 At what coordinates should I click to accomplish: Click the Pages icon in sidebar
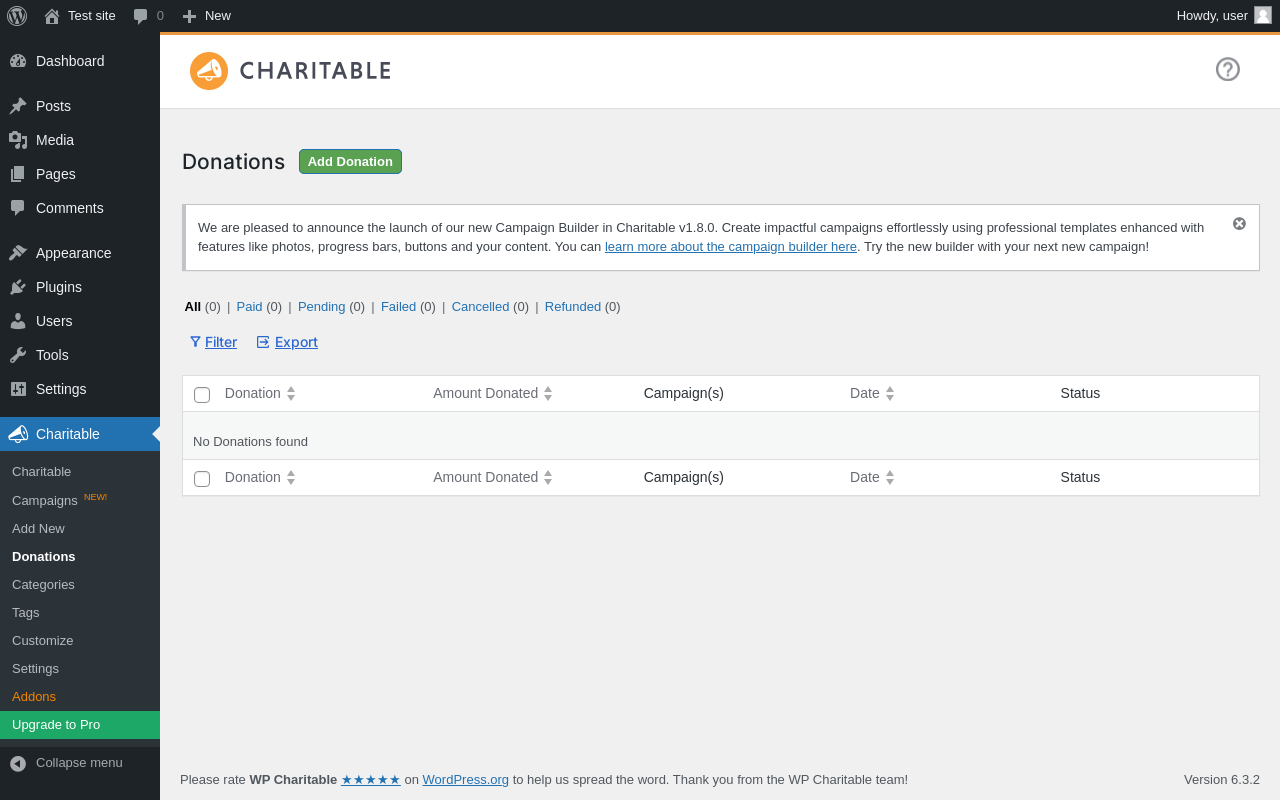coord(18,174)
